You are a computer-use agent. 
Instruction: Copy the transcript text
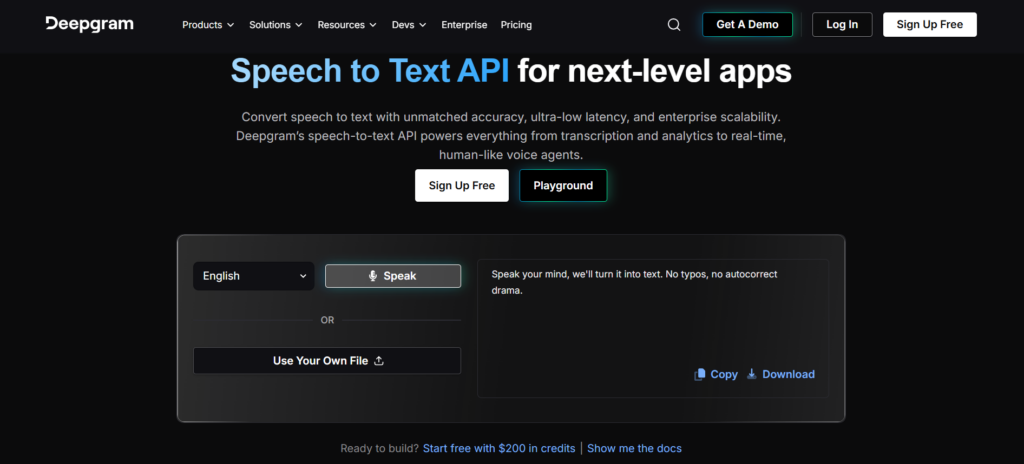716,374
